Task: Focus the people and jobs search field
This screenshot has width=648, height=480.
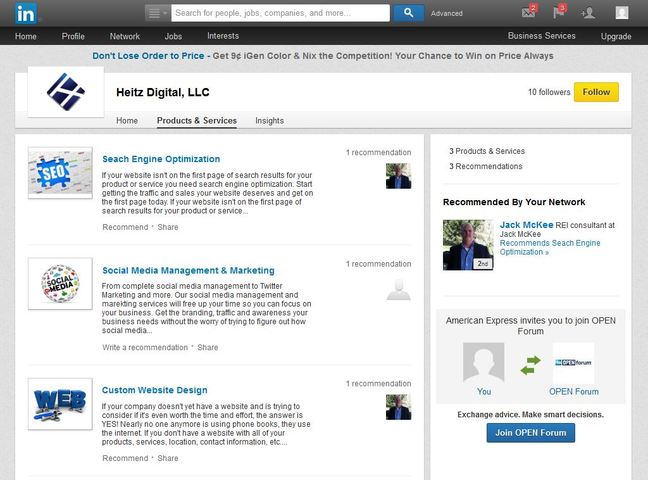Action: click(x=280, y=13)
